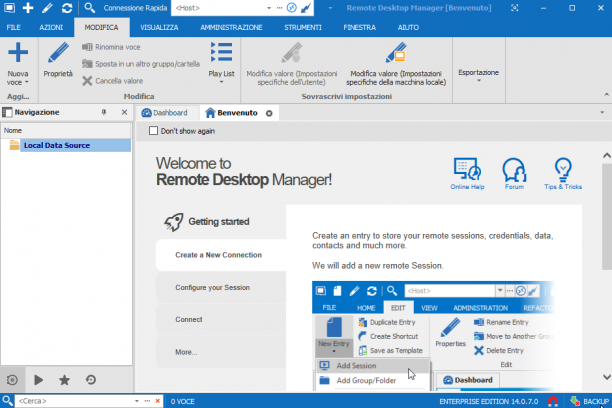
Task: Click Modifica valore impostazioni specifiche dell'utente
Action: click(292, 64)
